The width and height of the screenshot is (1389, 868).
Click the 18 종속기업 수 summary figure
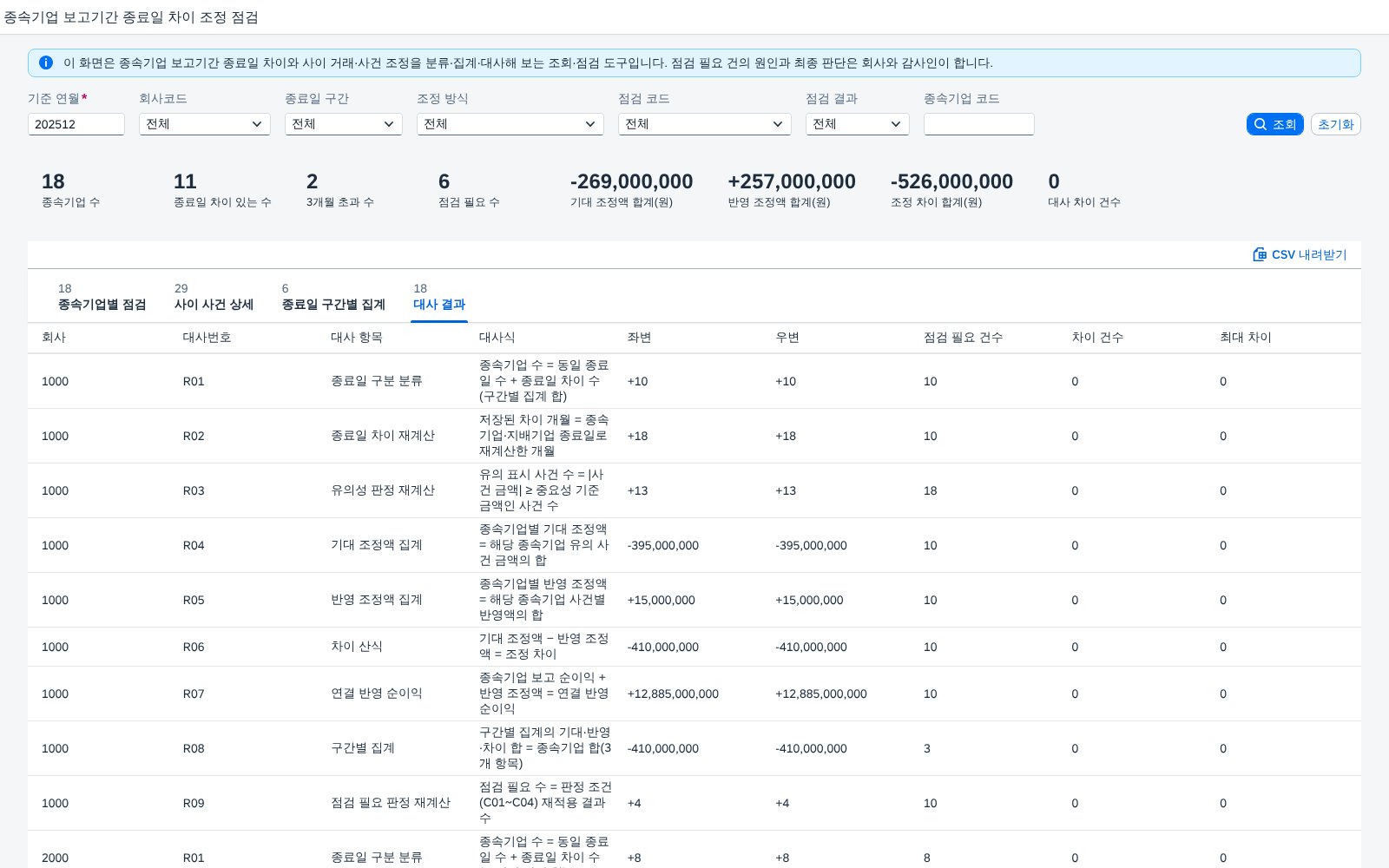point(53,181)
